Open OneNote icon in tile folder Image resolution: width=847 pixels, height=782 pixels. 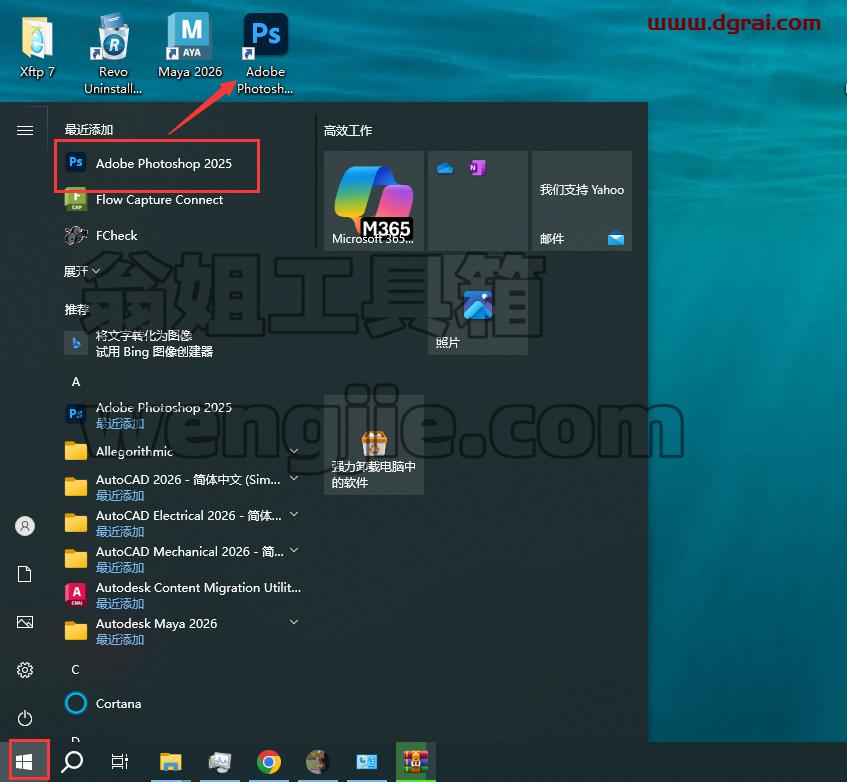477,168
